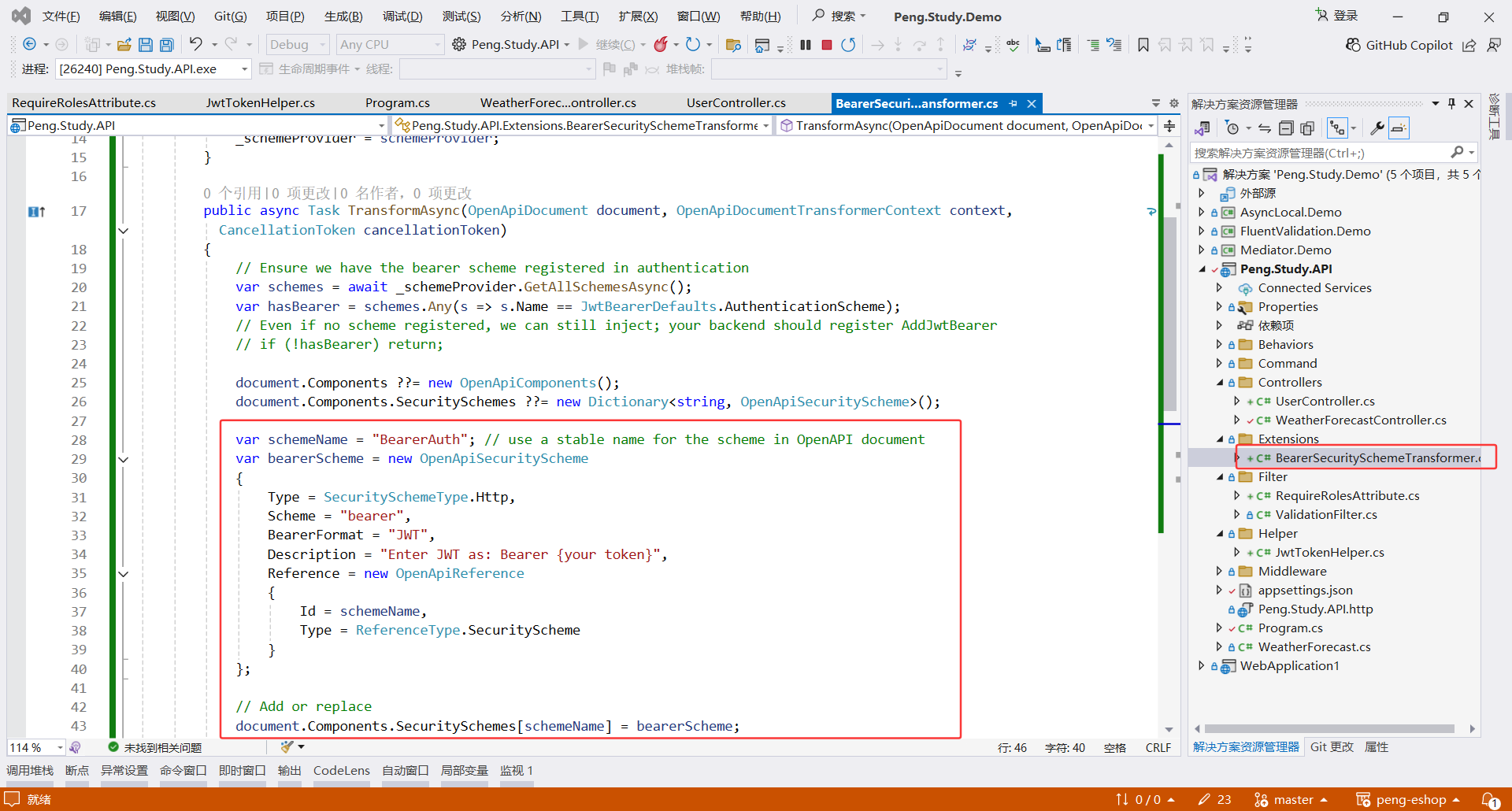Stop debugging with the red square
The width and height of the screenshot is (1512, 811).
point(827,45)
